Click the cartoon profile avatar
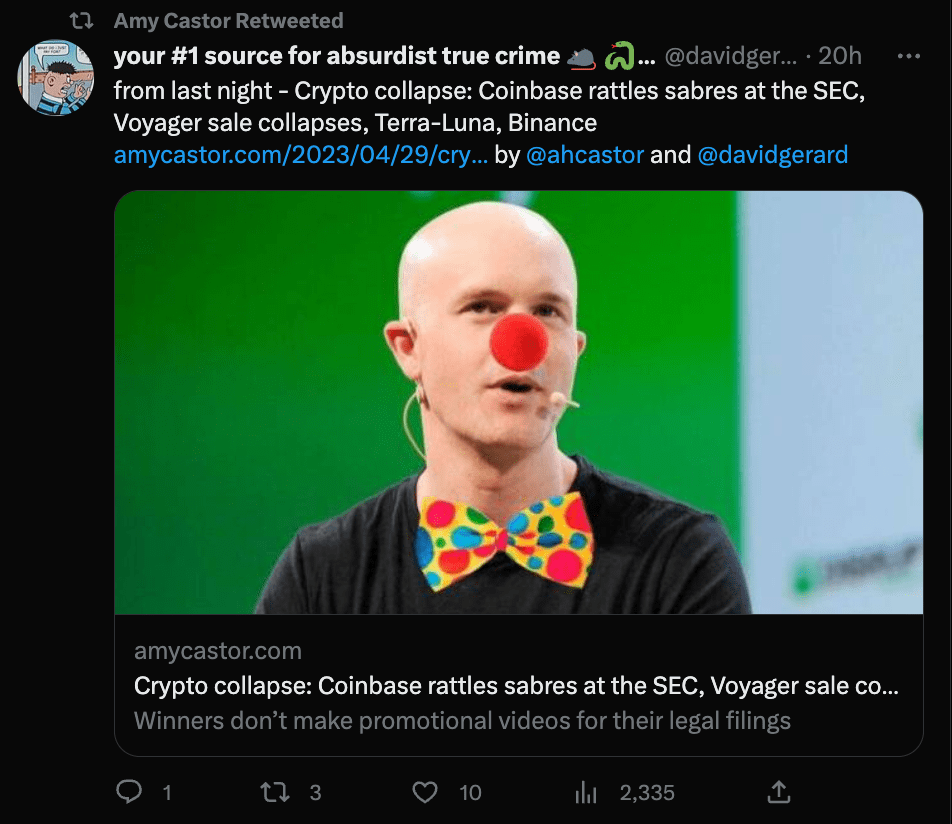 [56, 78]
